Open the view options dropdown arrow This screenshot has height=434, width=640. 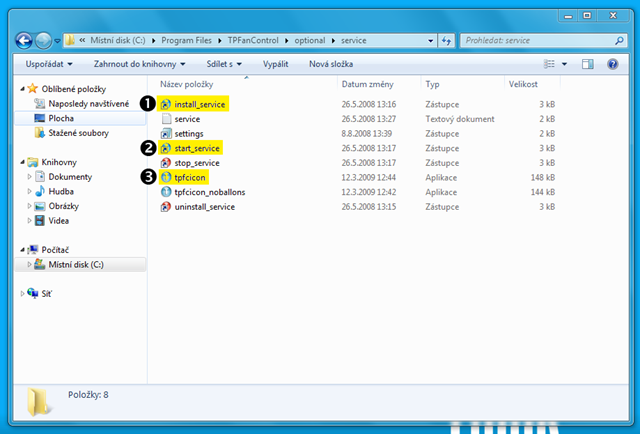(x=564, y=64)
